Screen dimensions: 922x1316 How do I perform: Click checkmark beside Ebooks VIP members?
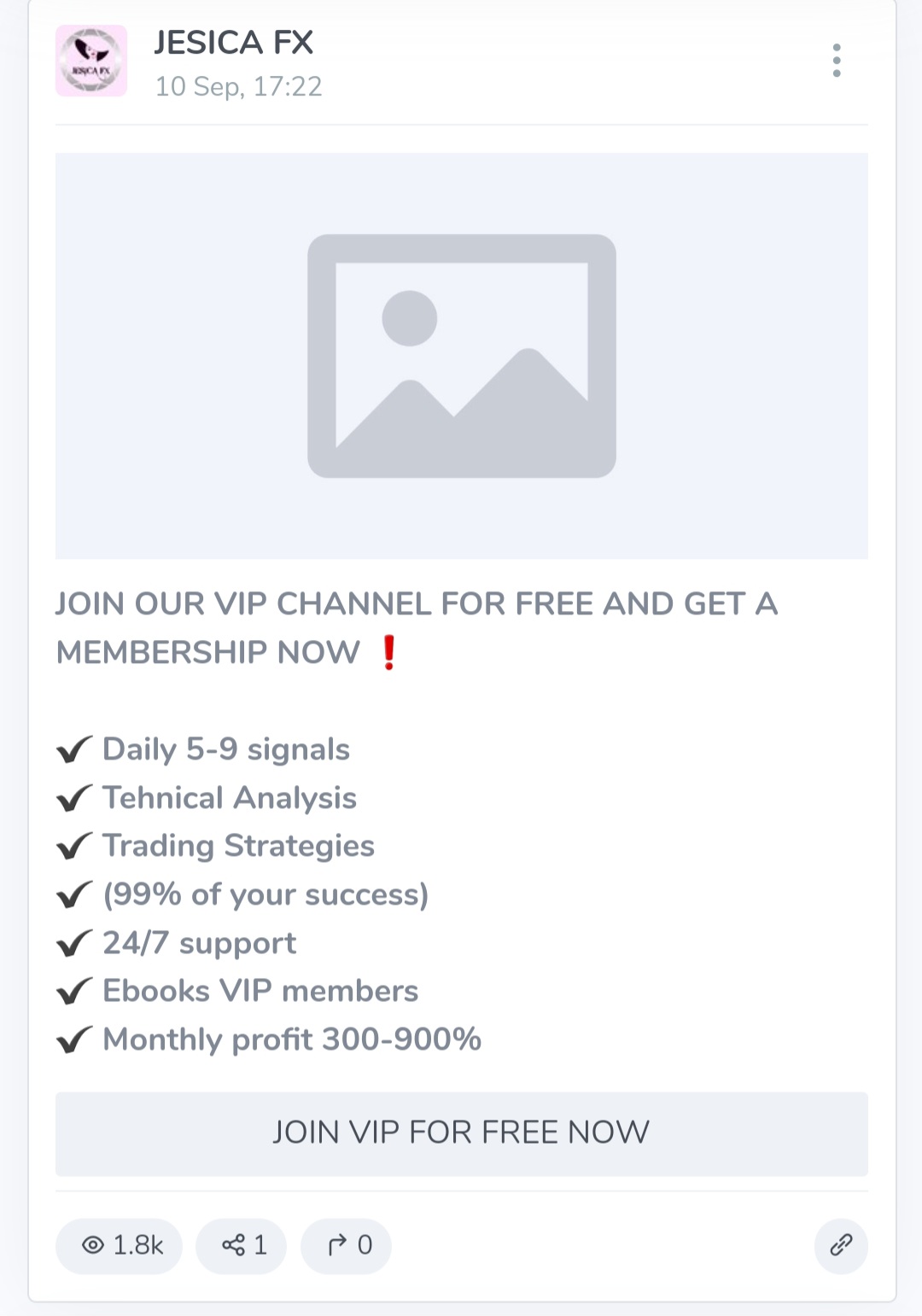74,992
